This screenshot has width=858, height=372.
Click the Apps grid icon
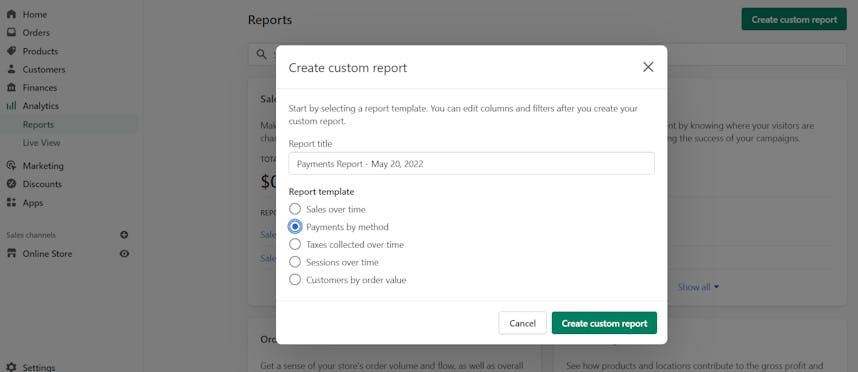tap(11, 202)
